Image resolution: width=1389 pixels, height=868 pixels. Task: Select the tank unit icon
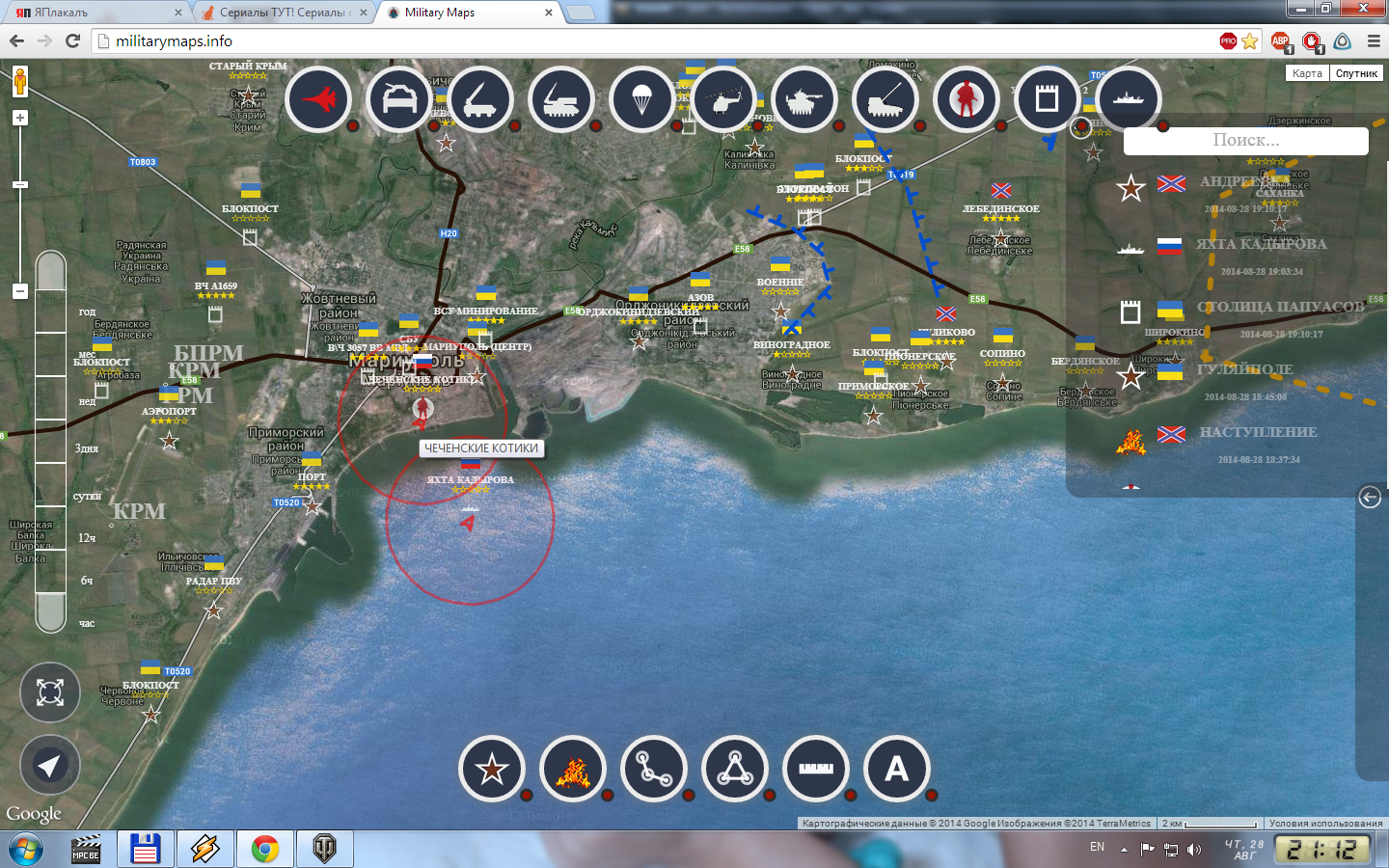pyautogui.click(x=804, y=98)
